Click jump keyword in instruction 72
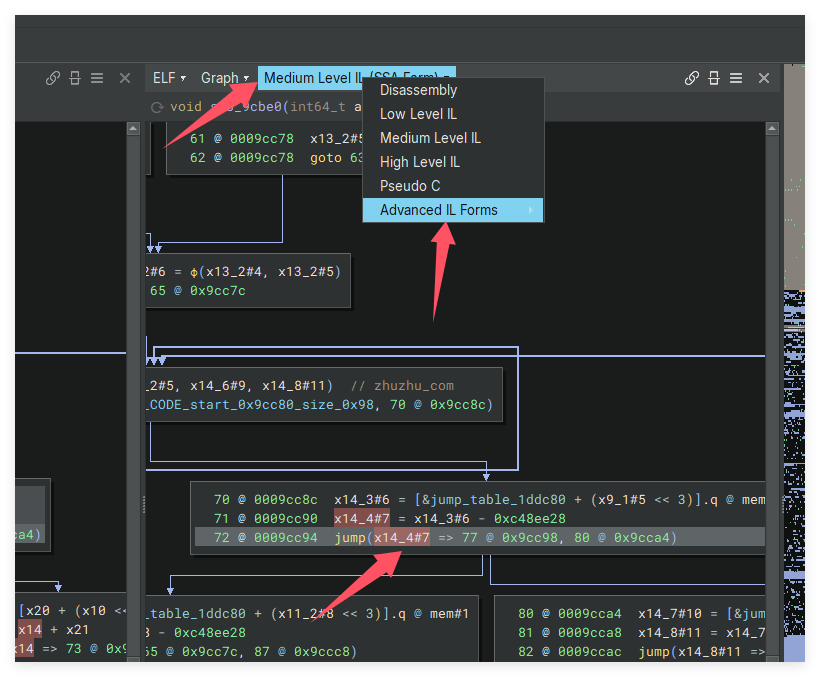This screenshot has height=677, width=820. click(350, 537)
